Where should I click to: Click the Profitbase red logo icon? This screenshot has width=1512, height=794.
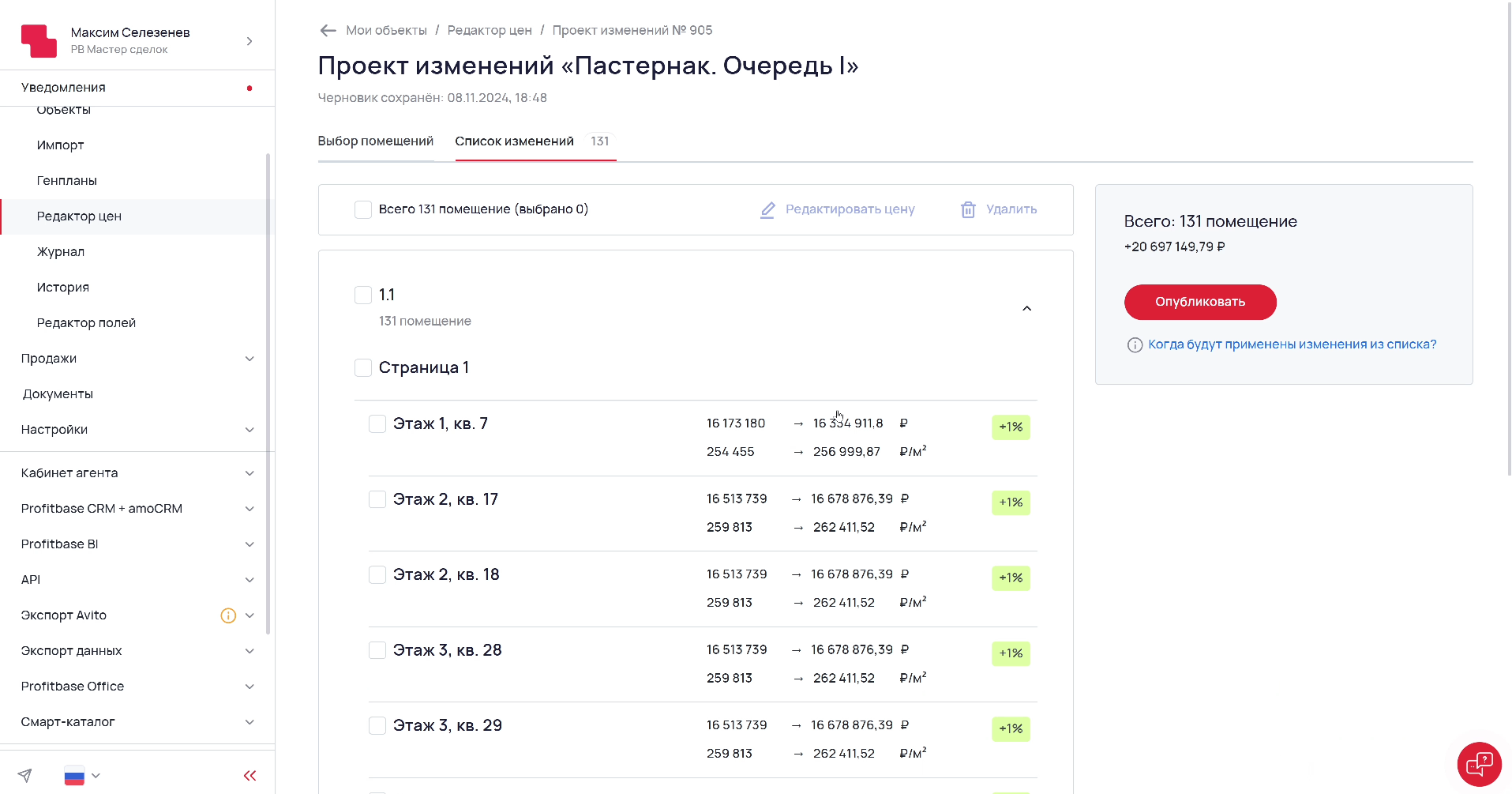(x=39, y=40)
